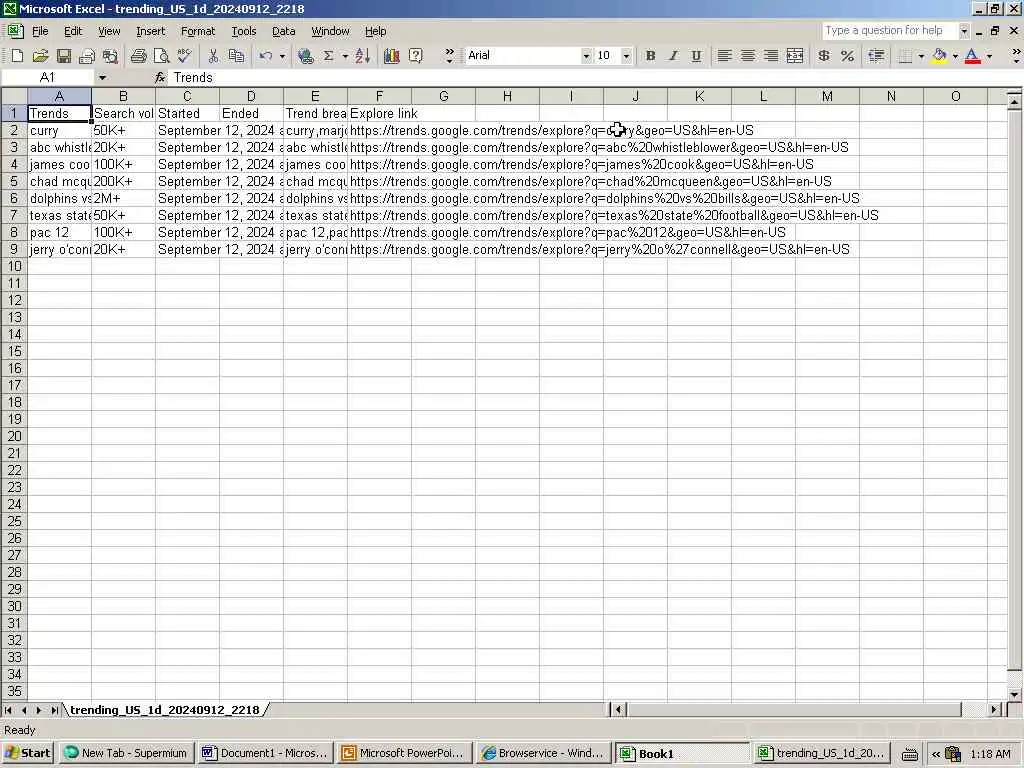The image size is (1024, 768).
Task: Click the E-mail envelope toolbar icon
Action: [x=86, y=56]
